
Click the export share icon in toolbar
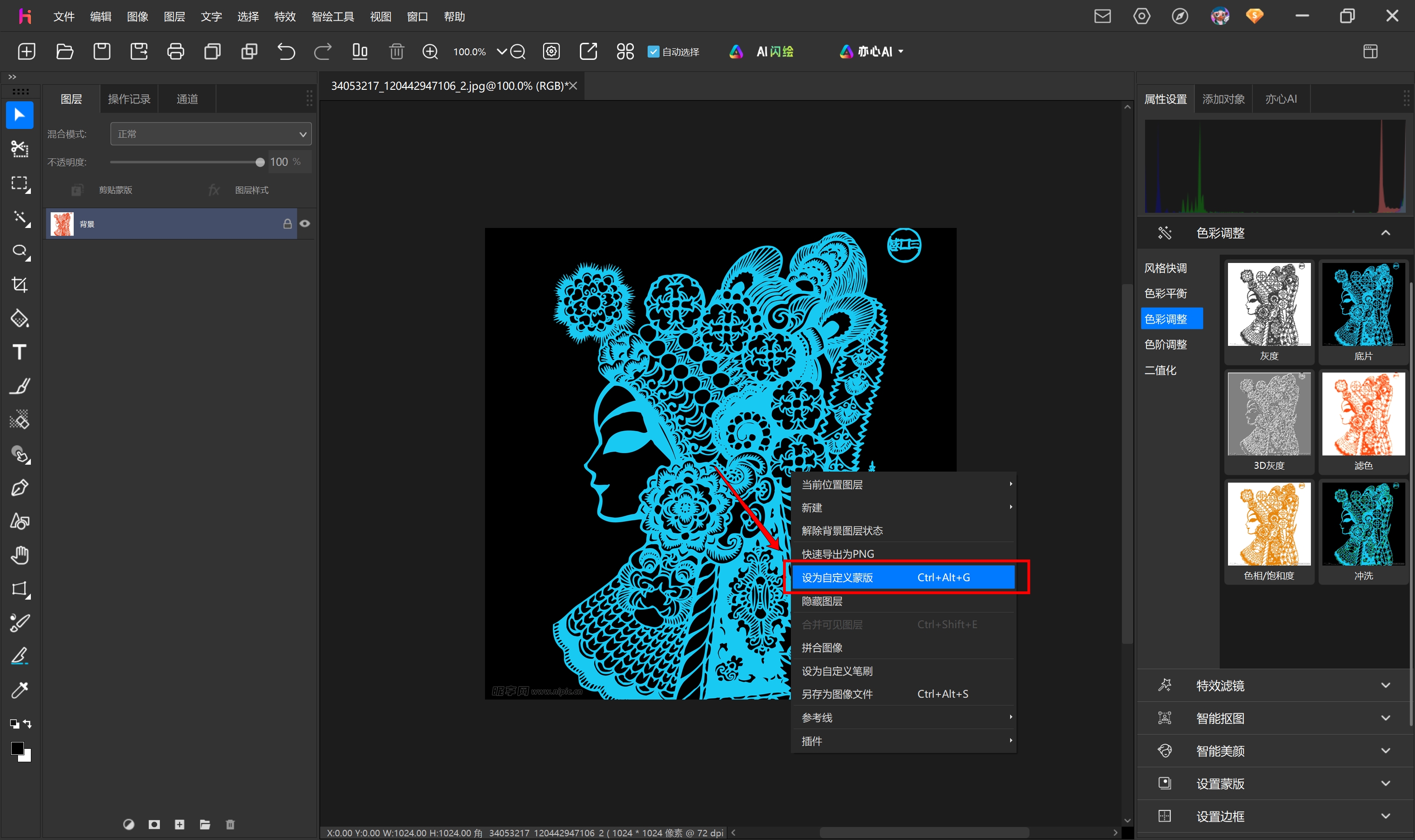(x=588, y=52)
